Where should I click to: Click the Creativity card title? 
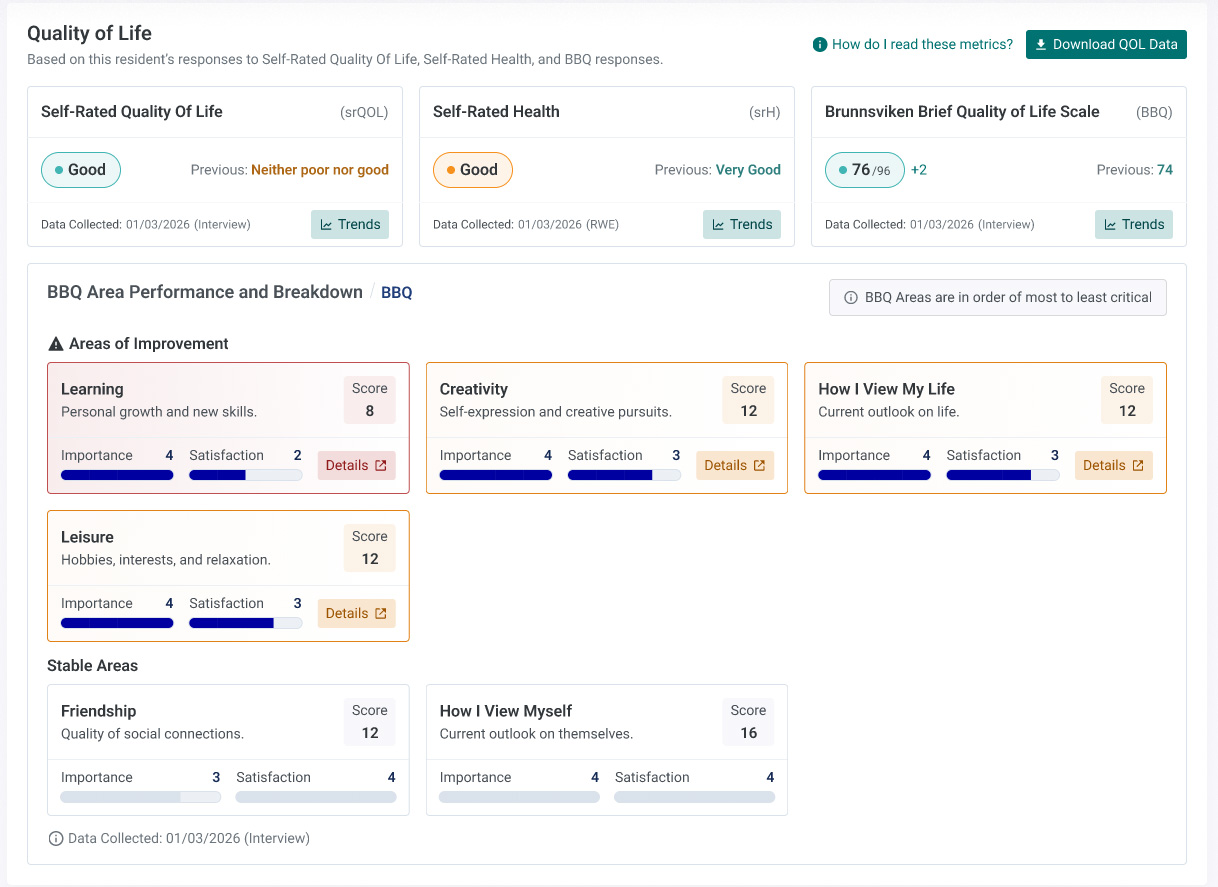[x=474, y=389]
